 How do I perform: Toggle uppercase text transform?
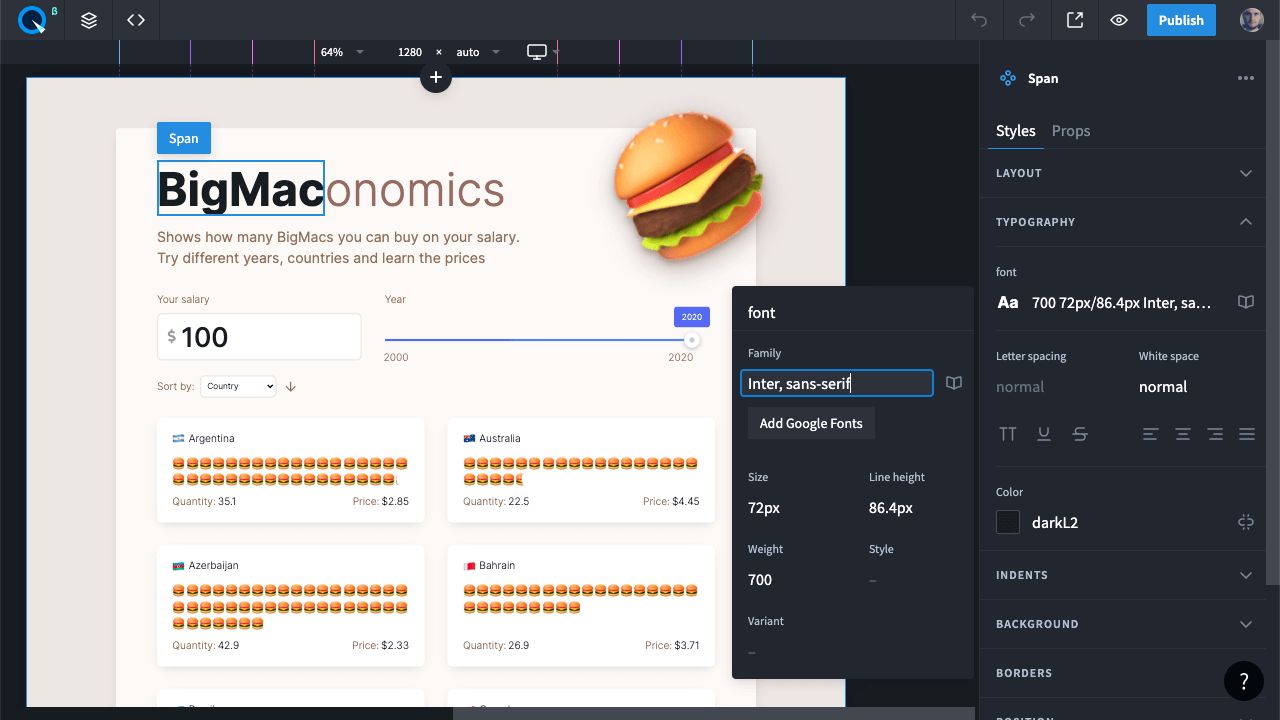[x=1008, y=434]
